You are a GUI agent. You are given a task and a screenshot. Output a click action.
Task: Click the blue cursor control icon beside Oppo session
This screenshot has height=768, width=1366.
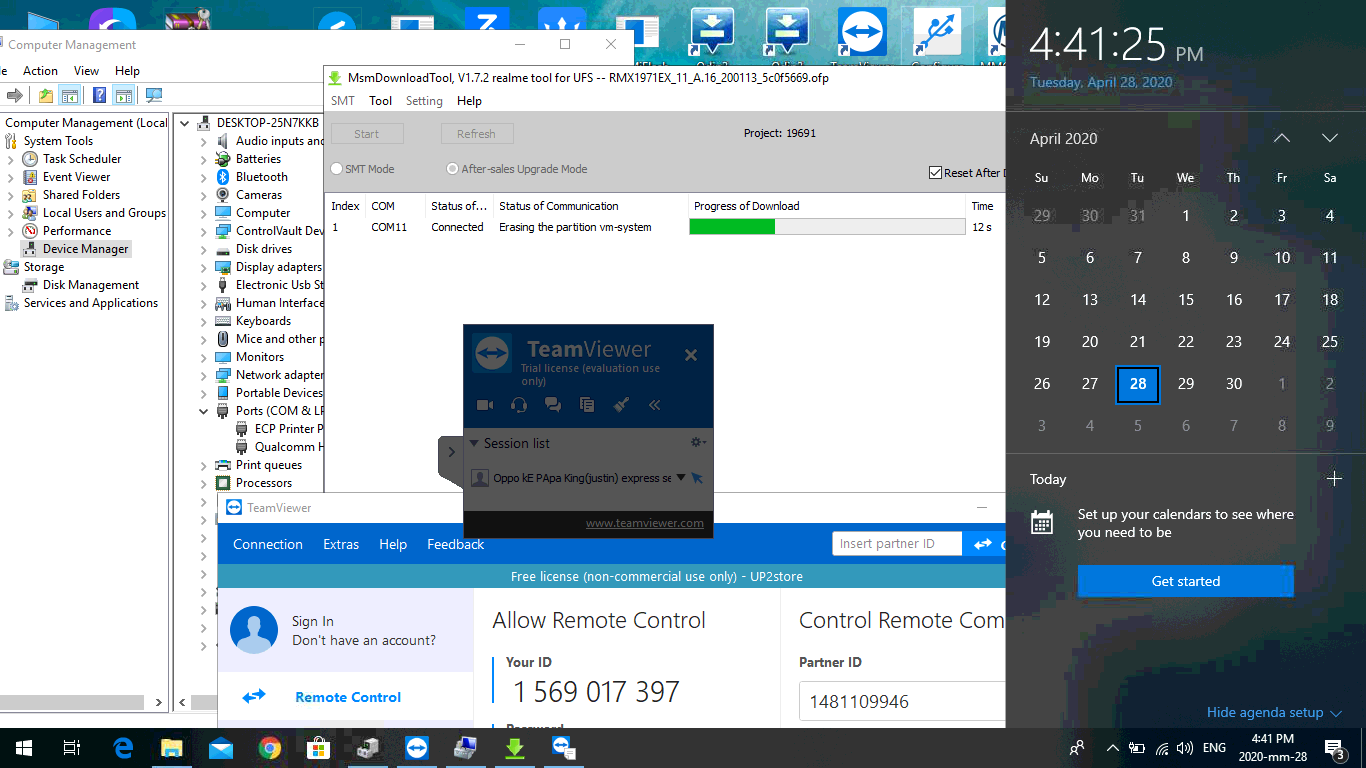(697, 478)
